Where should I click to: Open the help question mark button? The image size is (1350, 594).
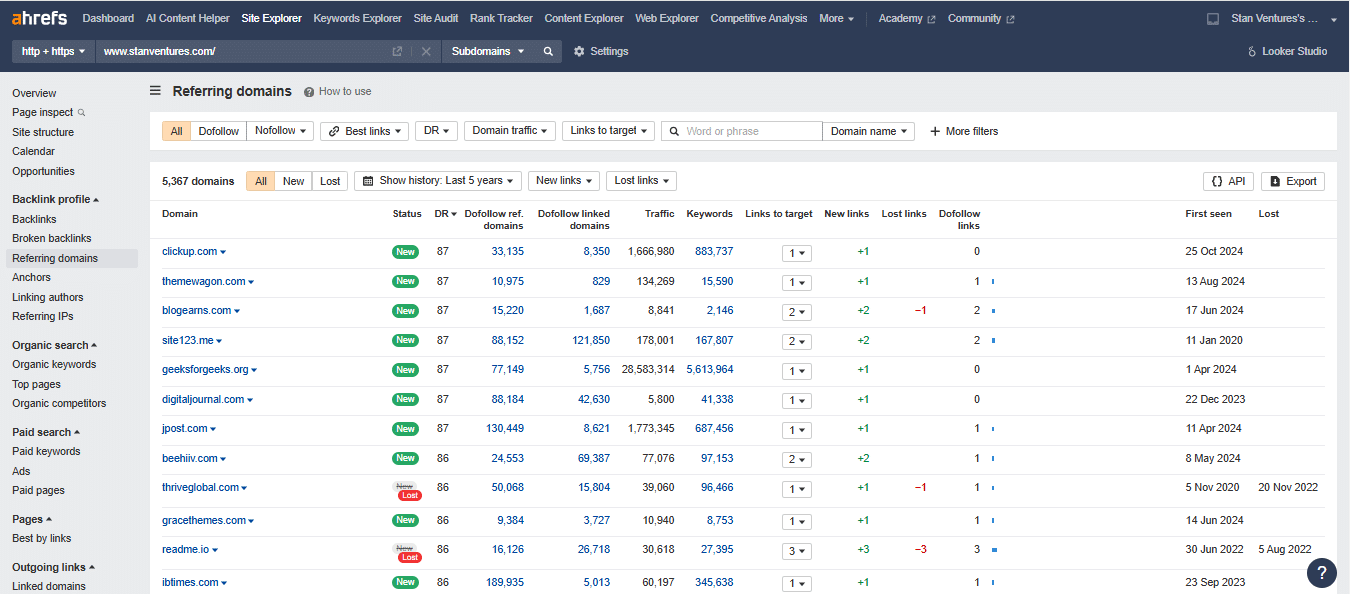coord(1321,573)
